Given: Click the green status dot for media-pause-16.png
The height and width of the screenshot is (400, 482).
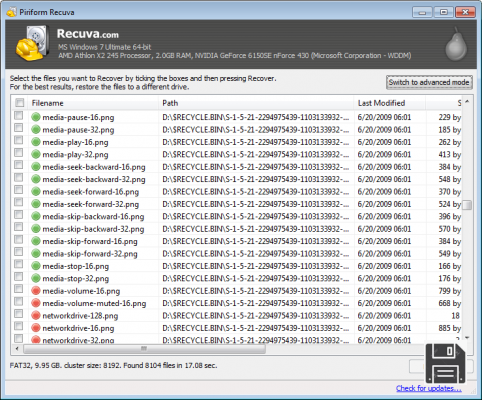Looking at the screenshot, I should point(36,117).
